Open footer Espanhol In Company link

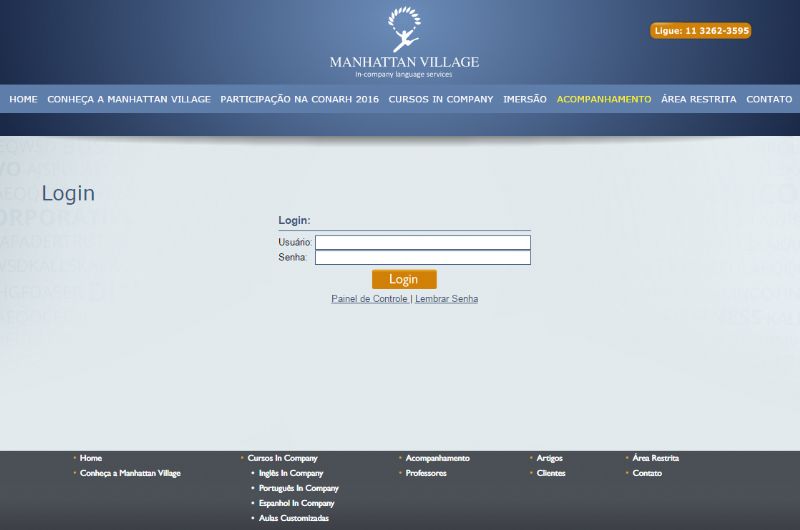(x=296, y=503)
